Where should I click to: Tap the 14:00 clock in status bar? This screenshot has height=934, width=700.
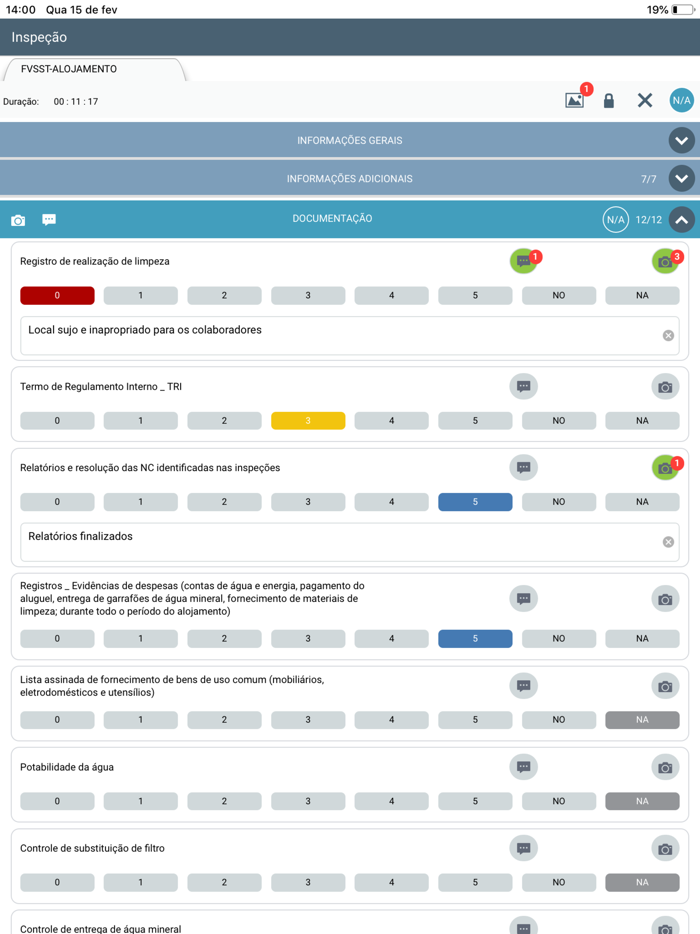pyautogui.click(x=21, y=10)
